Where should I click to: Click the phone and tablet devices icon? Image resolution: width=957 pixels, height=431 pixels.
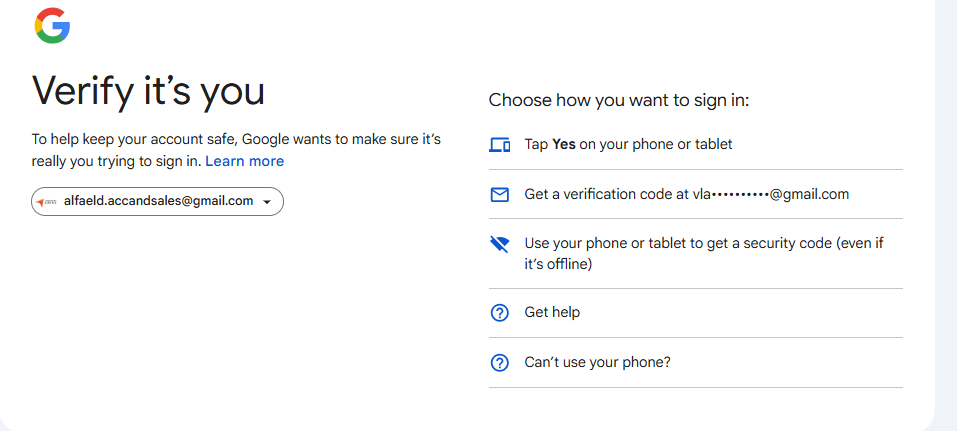click(500, 145)
